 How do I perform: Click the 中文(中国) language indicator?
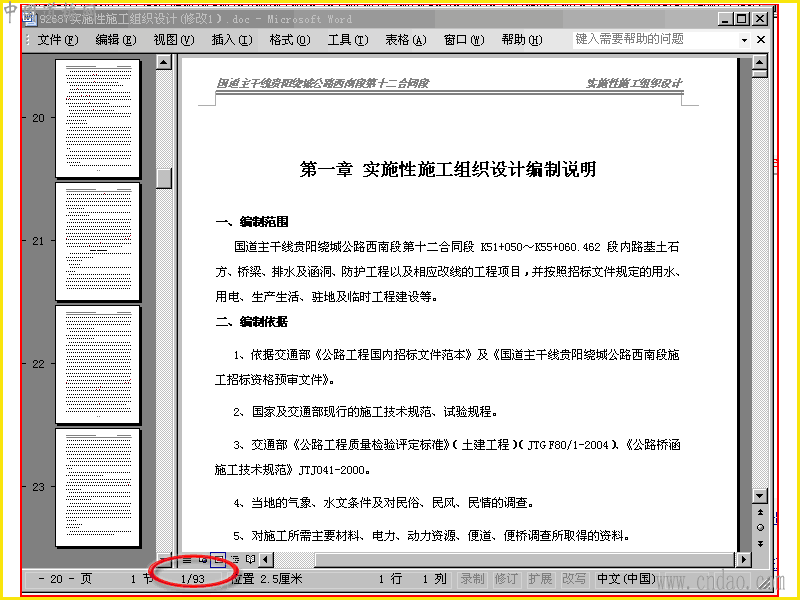(x=626, y=579)
